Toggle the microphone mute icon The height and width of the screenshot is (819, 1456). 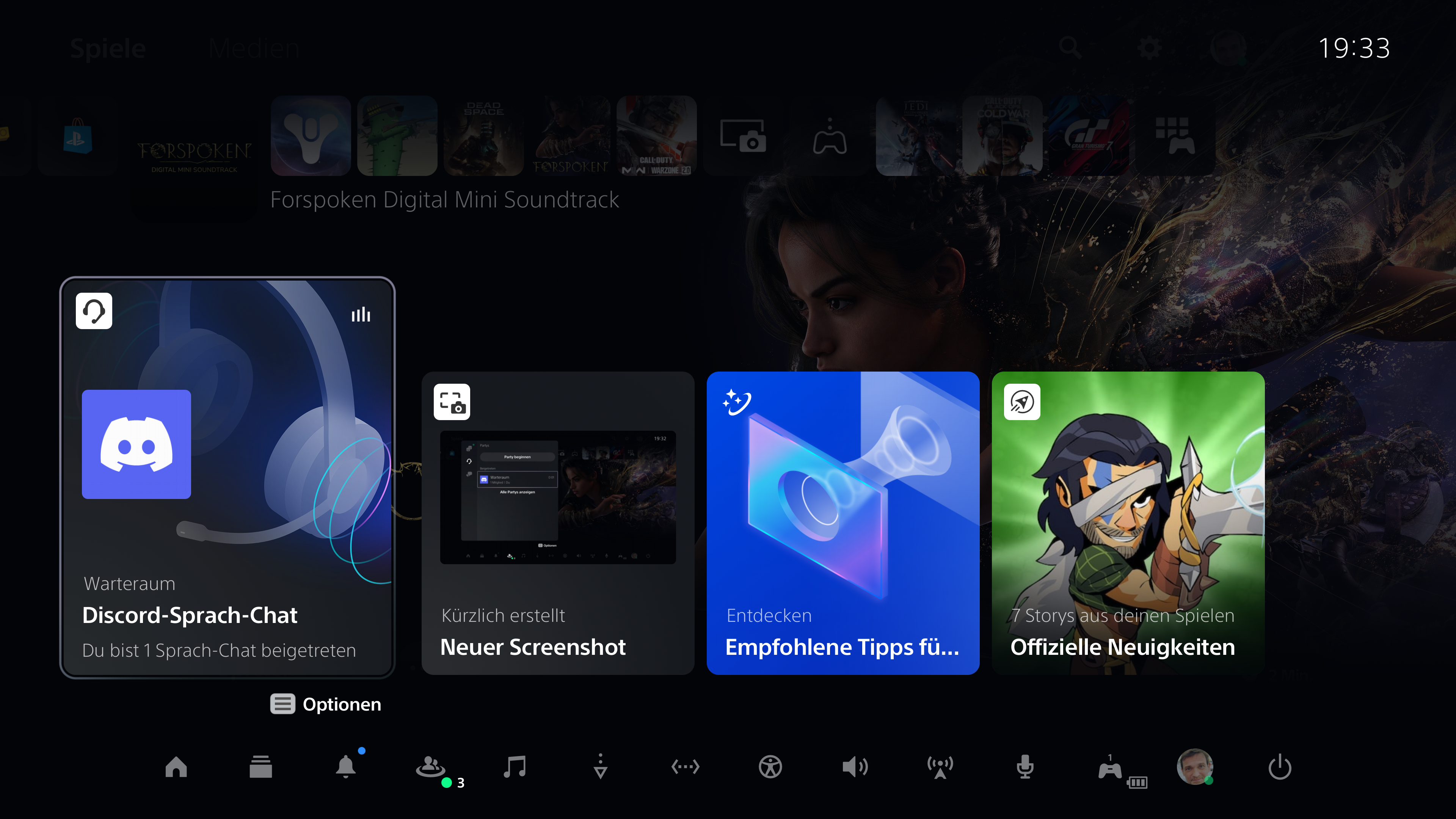click(x=1025, y=767)
